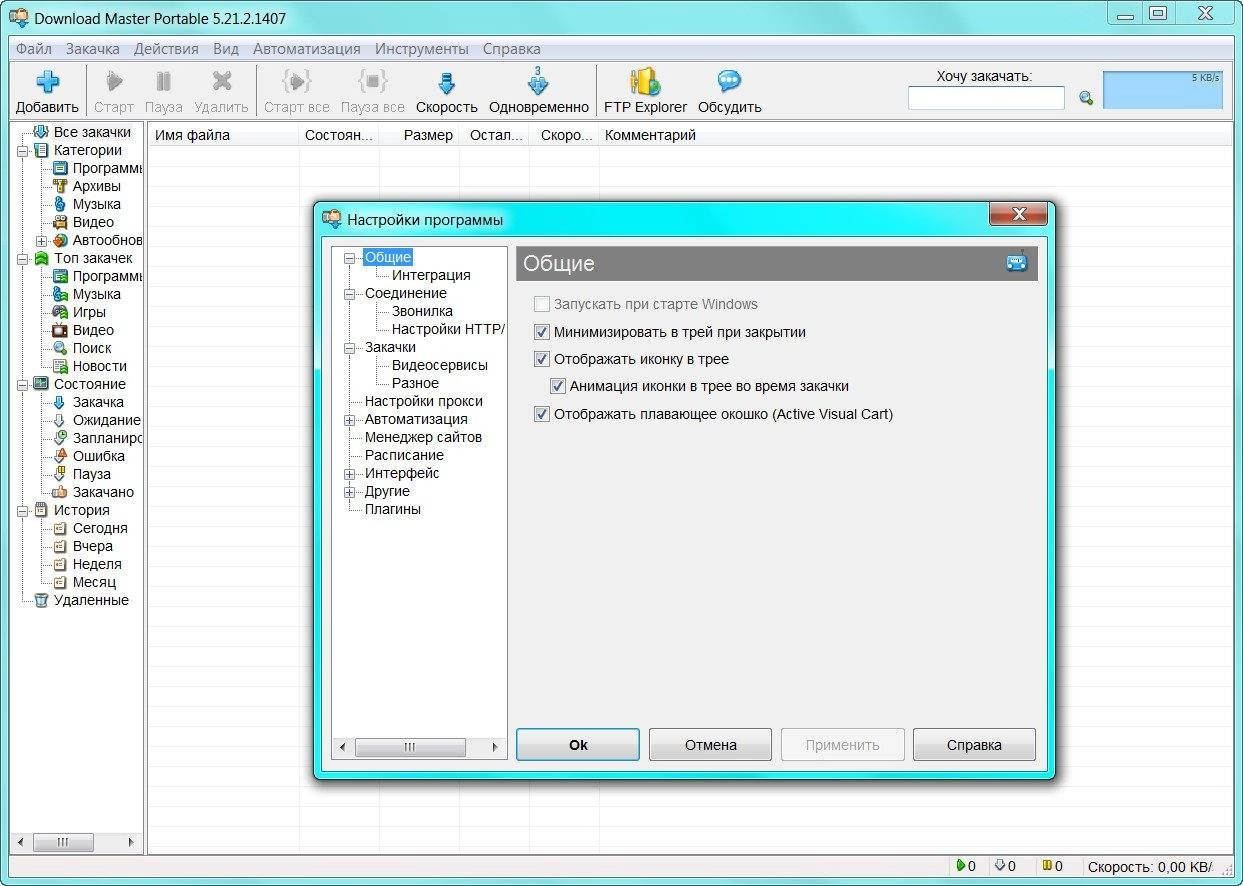Open the Файл menu
This screenshot has width=1243, height=886.
pyautogui.click(x=34, y=48)
